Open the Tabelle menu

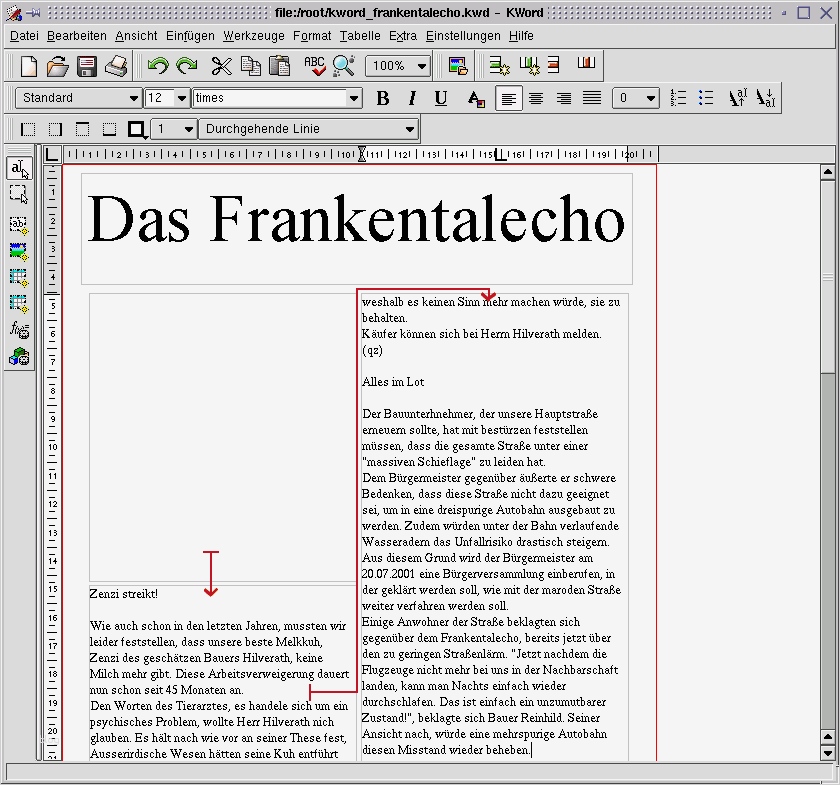(360, 35)
